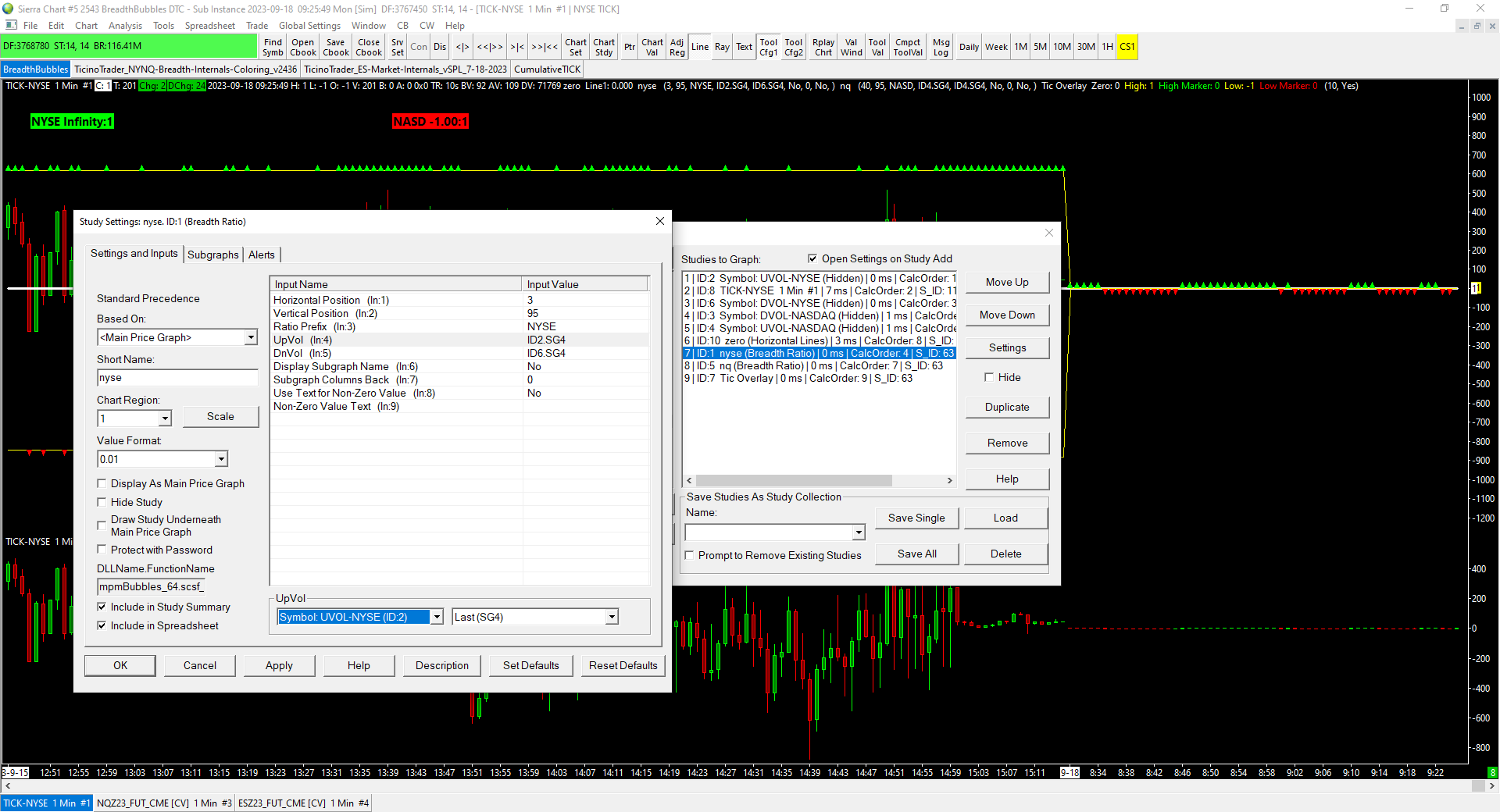Viewport: 1500px width, 812px height.
Task: Click the Save Single button
Action: click(916, 518)
